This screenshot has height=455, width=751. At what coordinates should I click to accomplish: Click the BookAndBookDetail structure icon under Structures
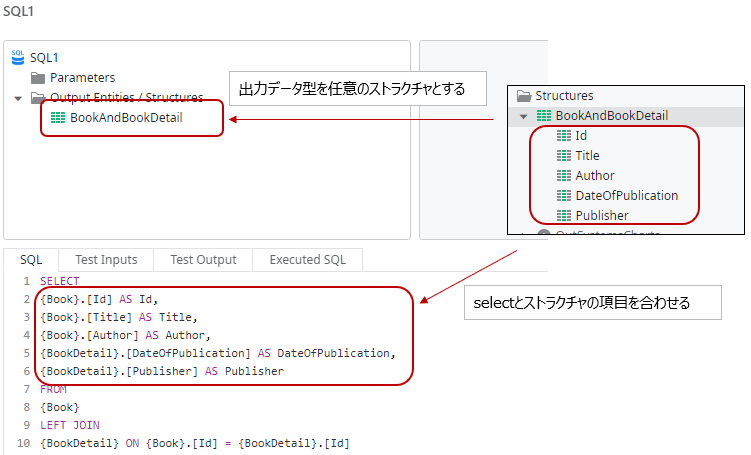pos(544,116)
